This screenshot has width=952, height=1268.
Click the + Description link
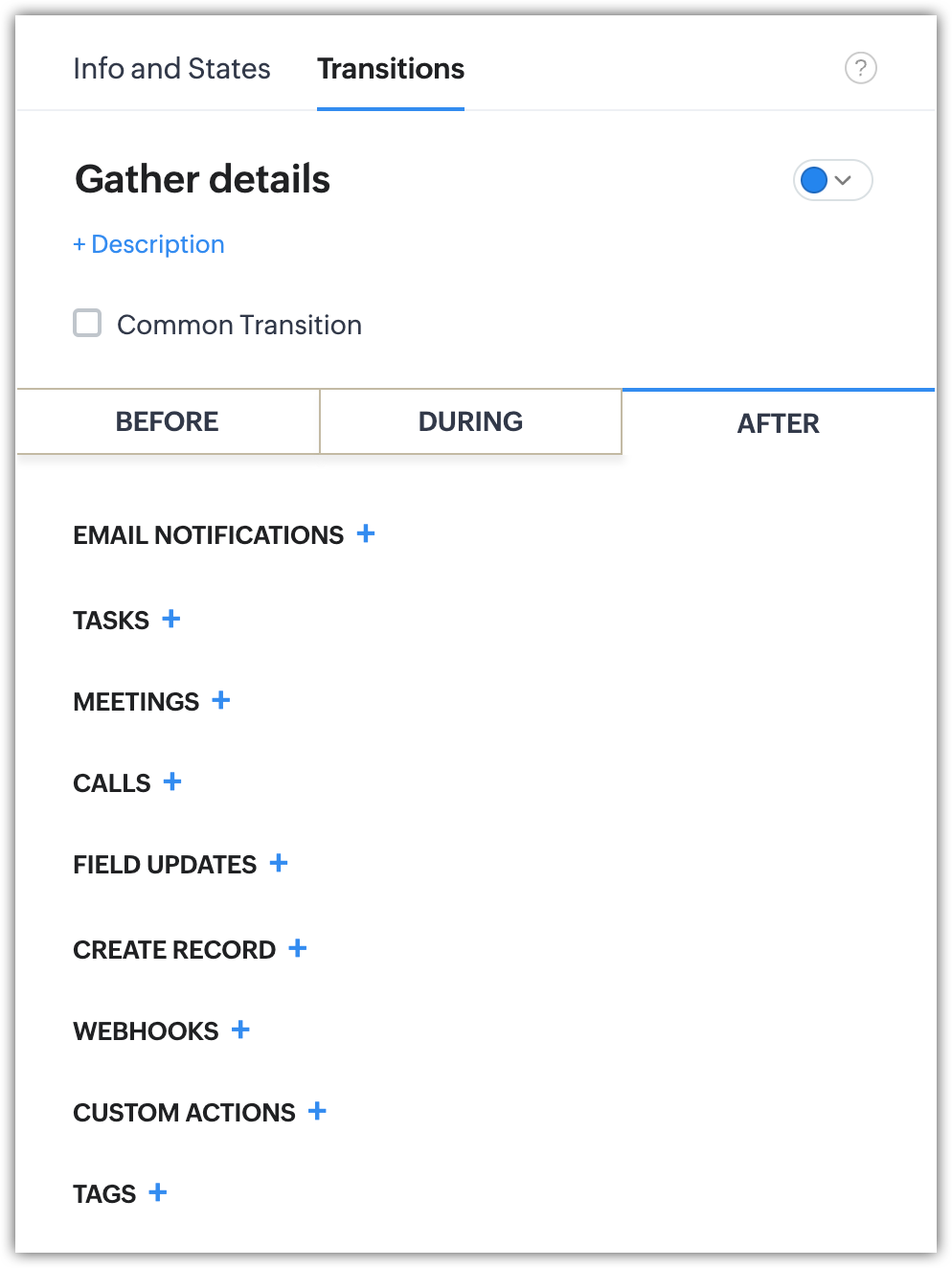tap(148, 244)
